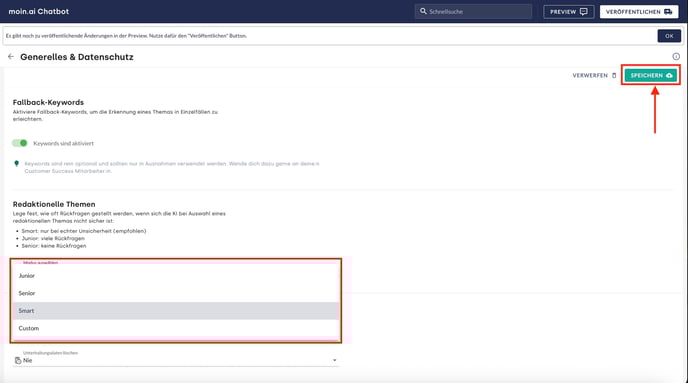Click the 'Smart: nur bei echter Unsicherheit' bullet

[x=84, y=231]
